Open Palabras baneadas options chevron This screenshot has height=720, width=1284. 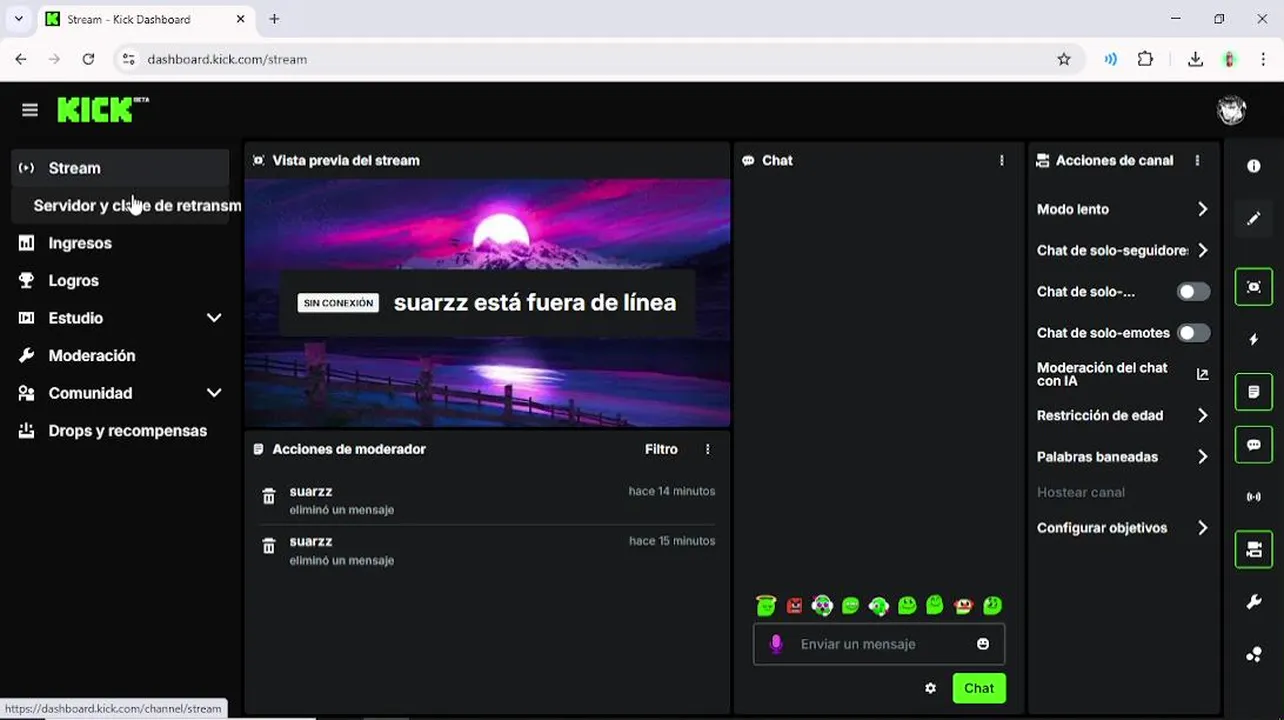1203,457
